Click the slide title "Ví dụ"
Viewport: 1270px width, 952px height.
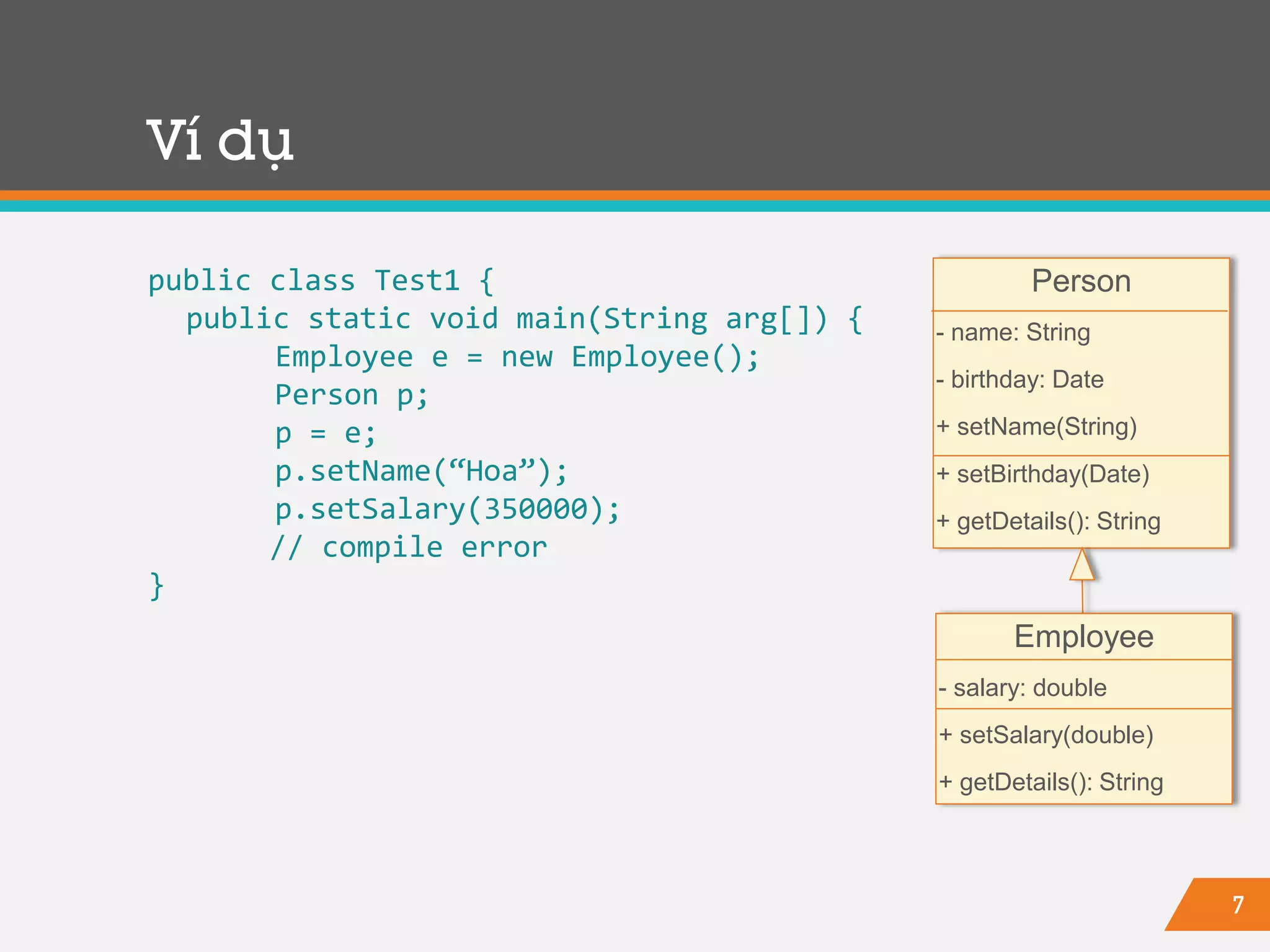(x=220, y=142)
